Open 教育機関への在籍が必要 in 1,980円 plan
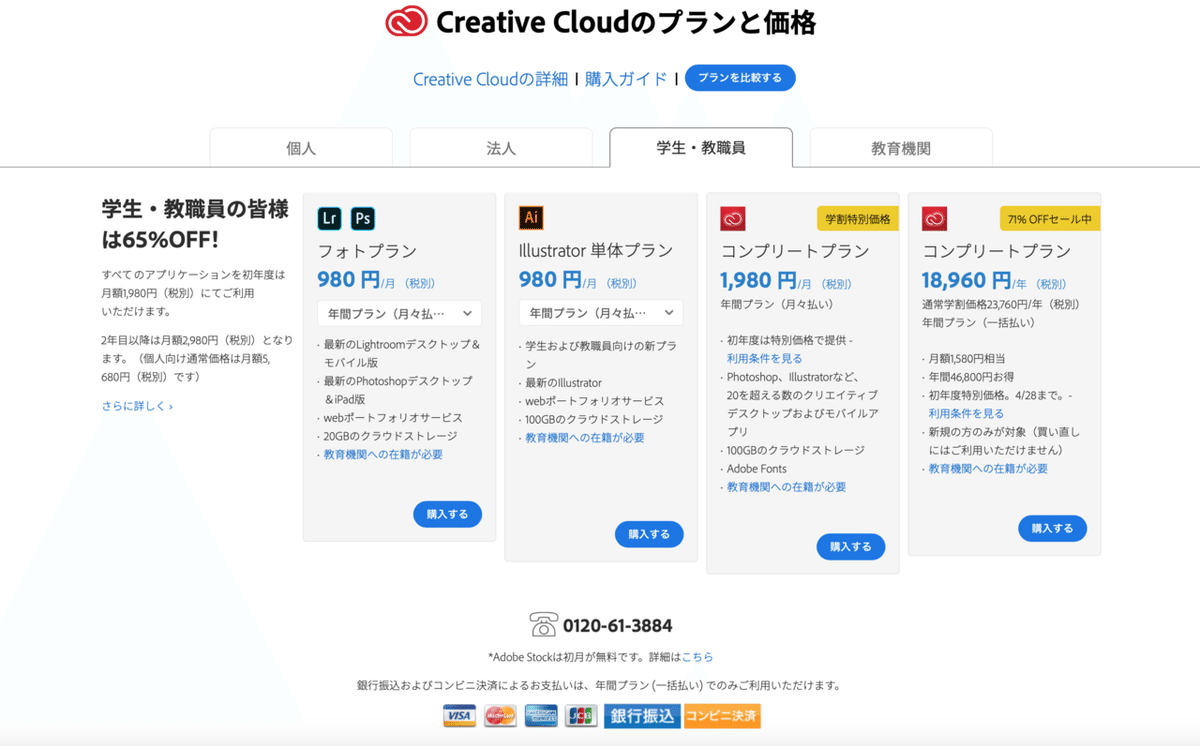 coord(786,487)
